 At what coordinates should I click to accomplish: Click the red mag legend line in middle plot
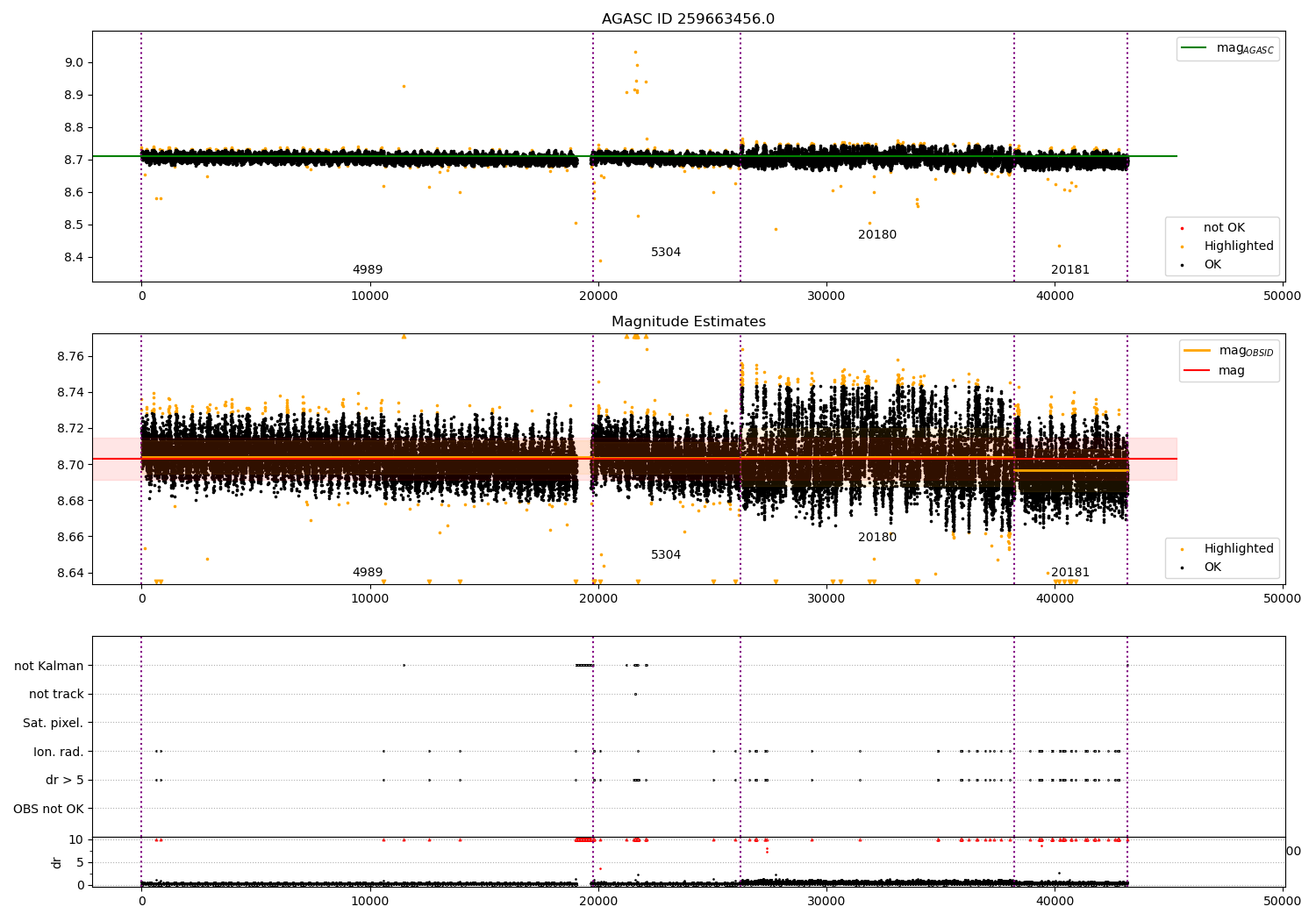tap(1197, 370)
